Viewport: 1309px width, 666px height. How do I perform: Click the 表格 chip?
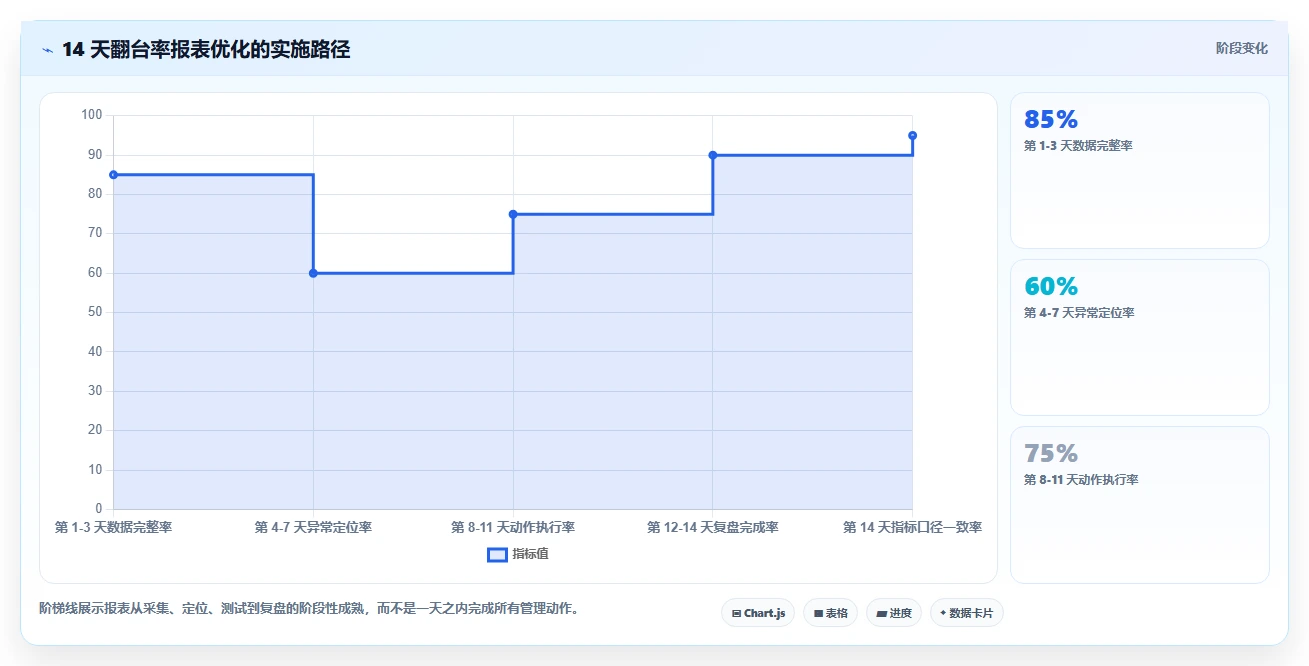(830, 613)
